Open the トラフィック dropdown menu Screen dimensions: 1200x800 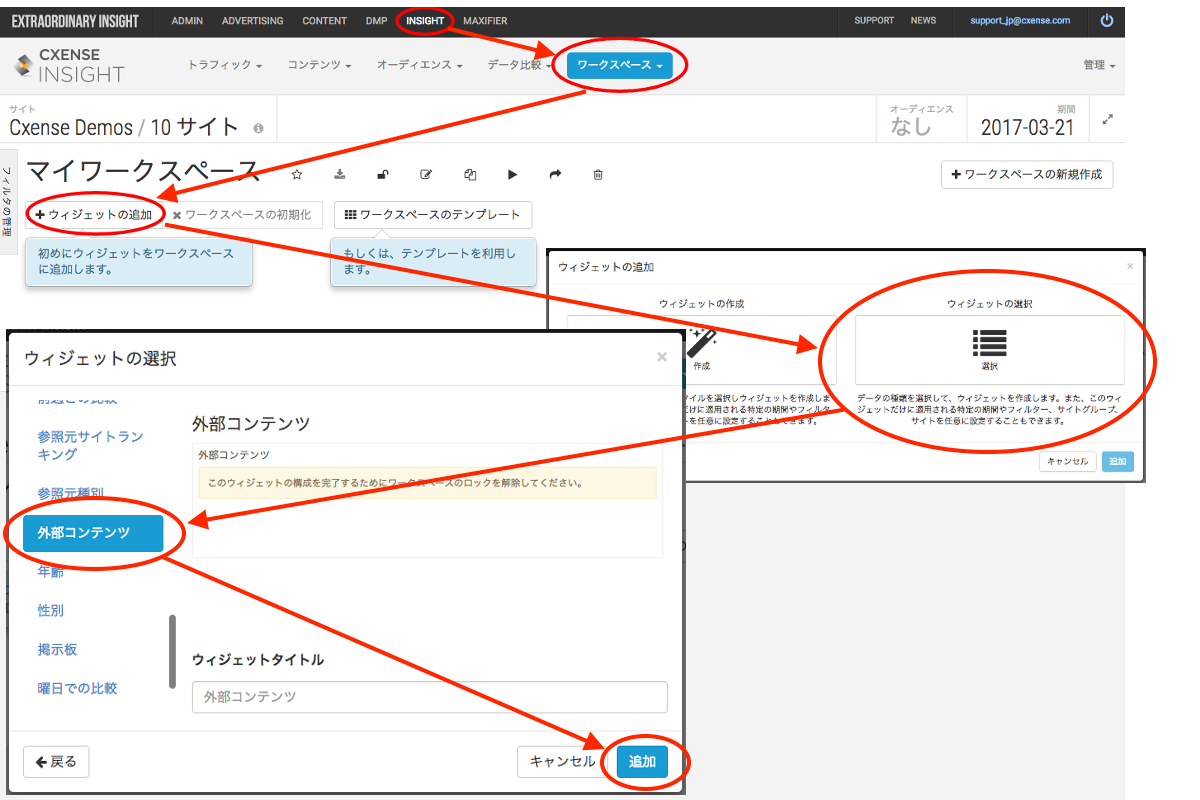click(x=225, y=65)
